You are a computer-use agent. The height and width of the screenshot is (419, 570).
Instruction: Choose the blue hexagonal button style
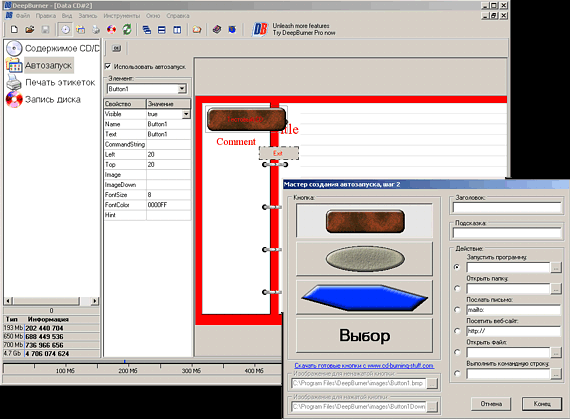pos(364,297)
